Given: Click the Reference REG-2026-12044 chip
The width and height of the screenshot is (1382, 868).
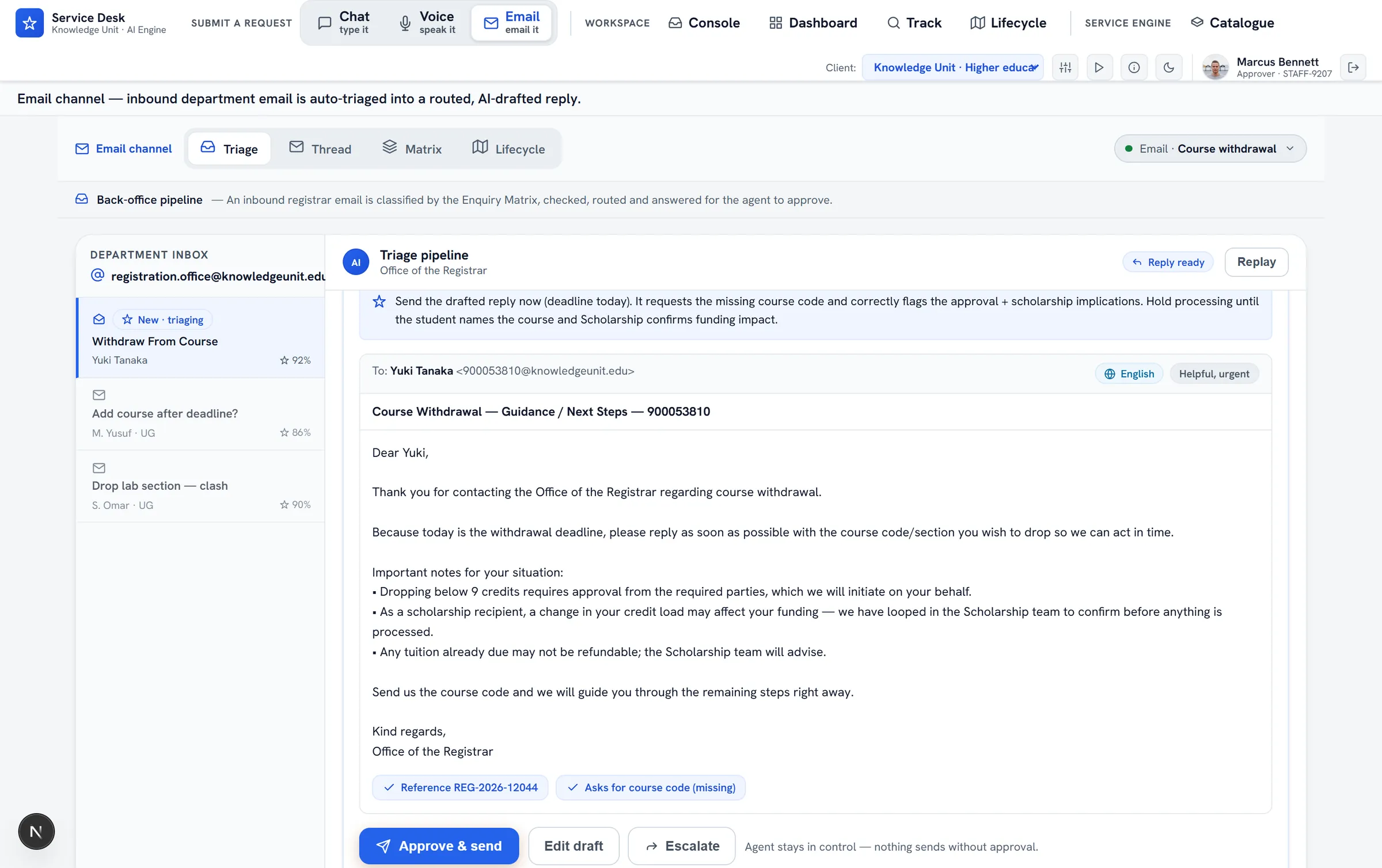Looking at the screenshot, I should click(x=460, y=787).
